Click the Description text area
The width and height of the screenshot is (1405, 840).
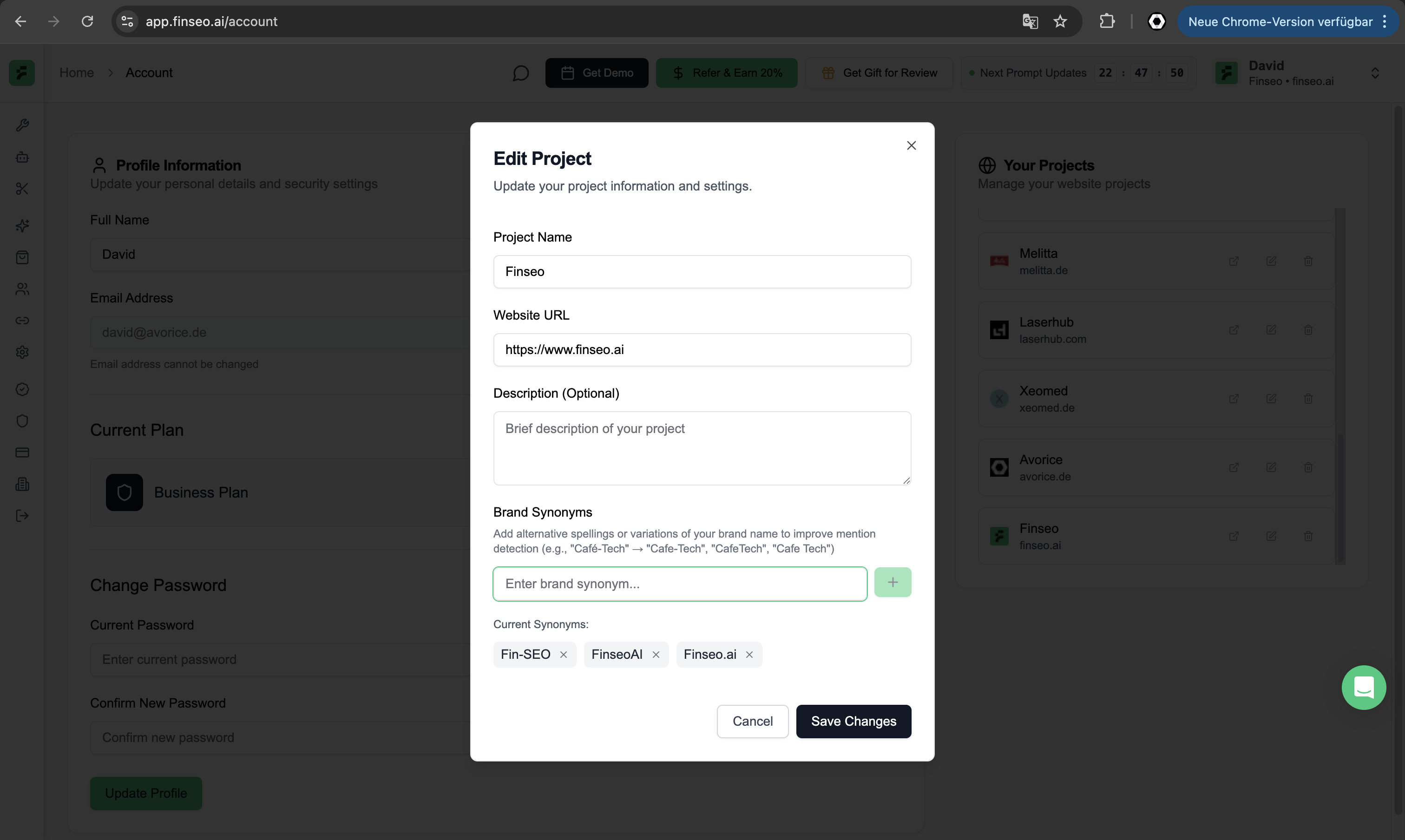702,448
